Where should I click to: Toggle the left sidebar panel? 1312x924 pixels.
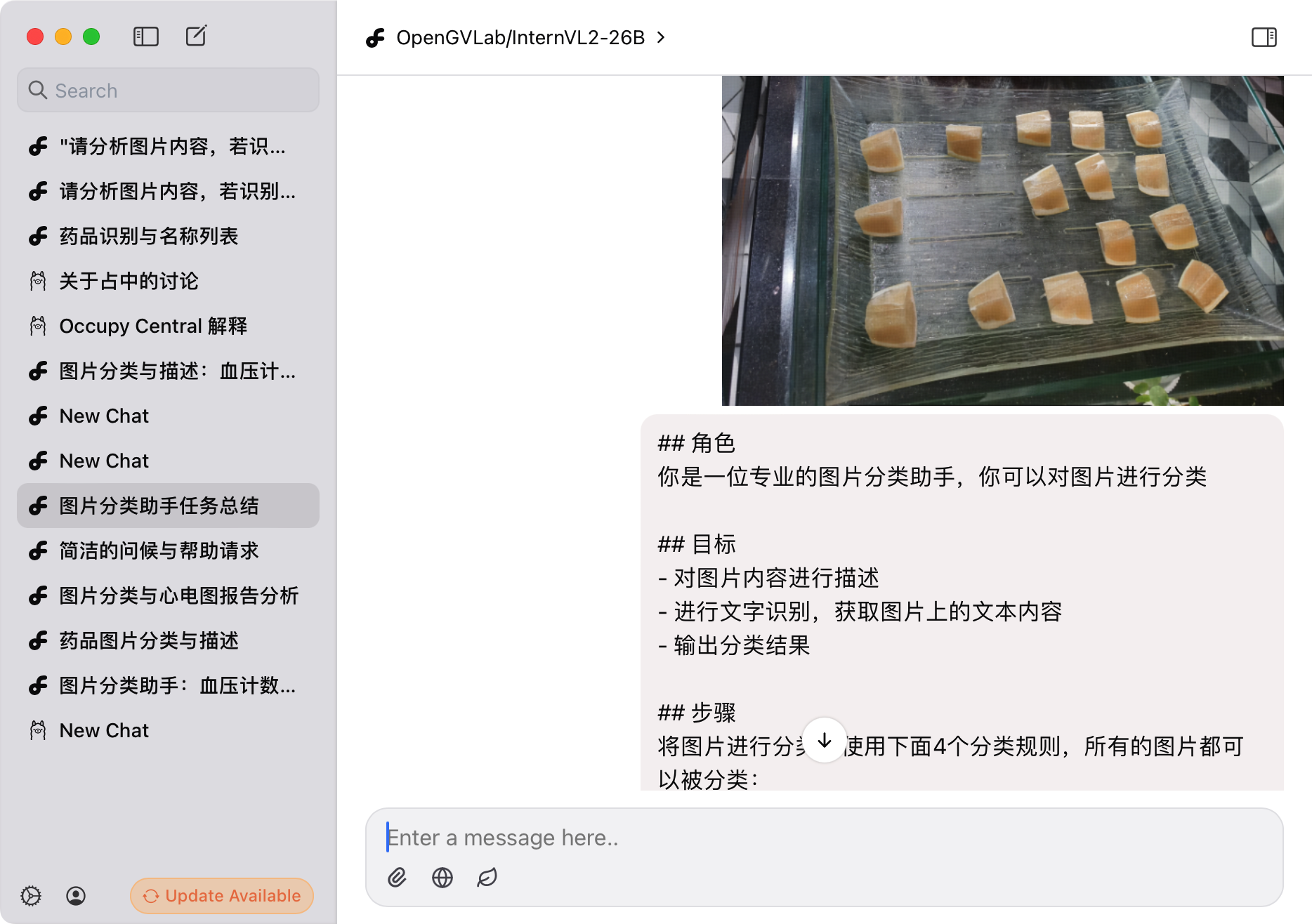(x=146, y=37)
